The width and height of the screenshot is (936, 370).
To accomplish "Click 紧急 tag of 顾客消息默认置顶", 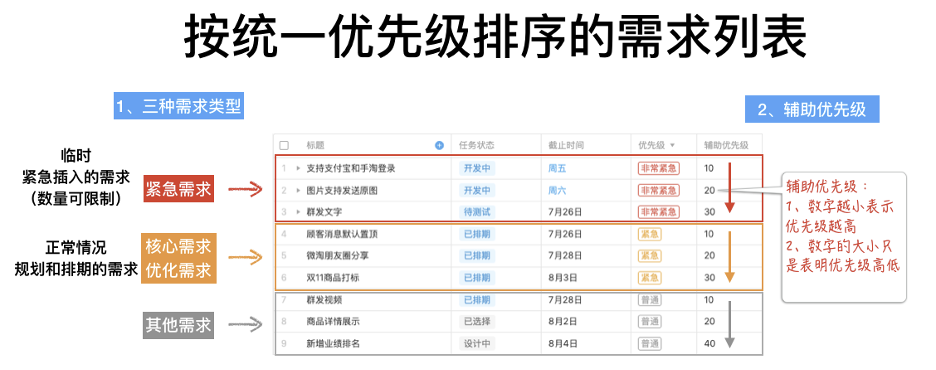I will pos(649,234).
